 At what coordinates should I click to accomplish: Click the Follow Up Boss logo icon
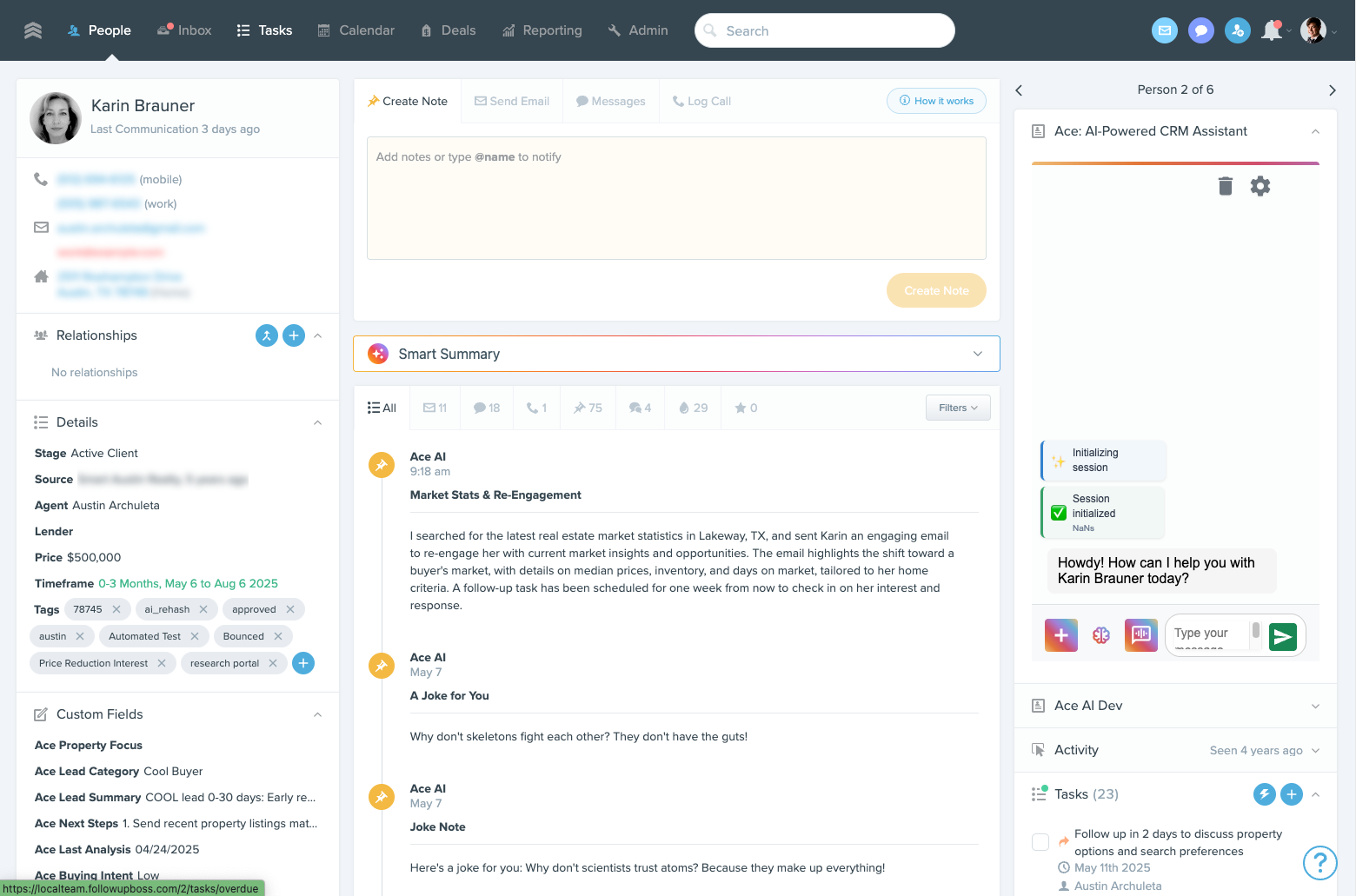[33, 30]
